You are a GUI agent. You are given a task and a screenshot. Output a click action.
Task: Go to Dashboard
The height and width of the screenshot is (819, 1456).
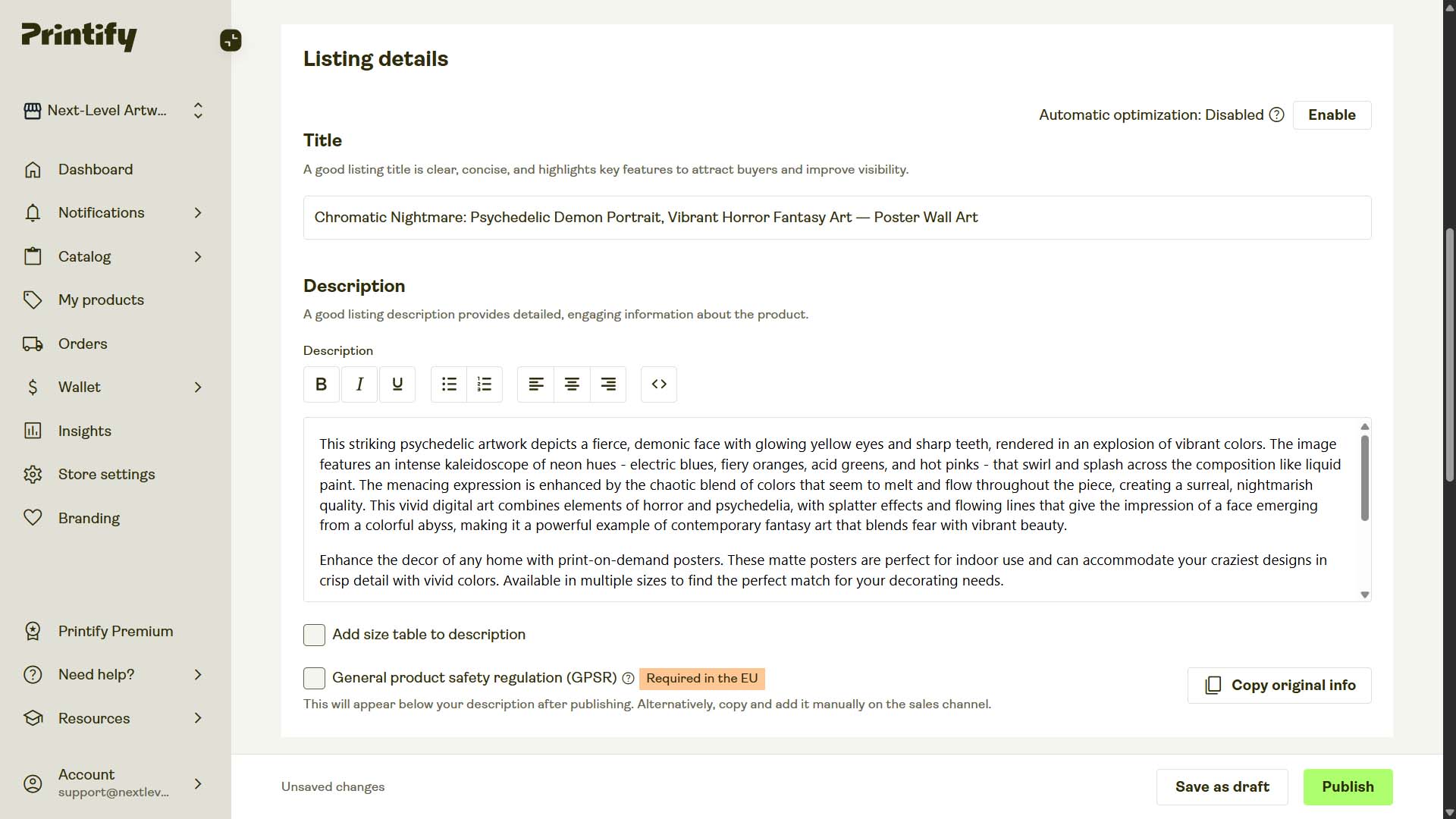coord(96,169)
